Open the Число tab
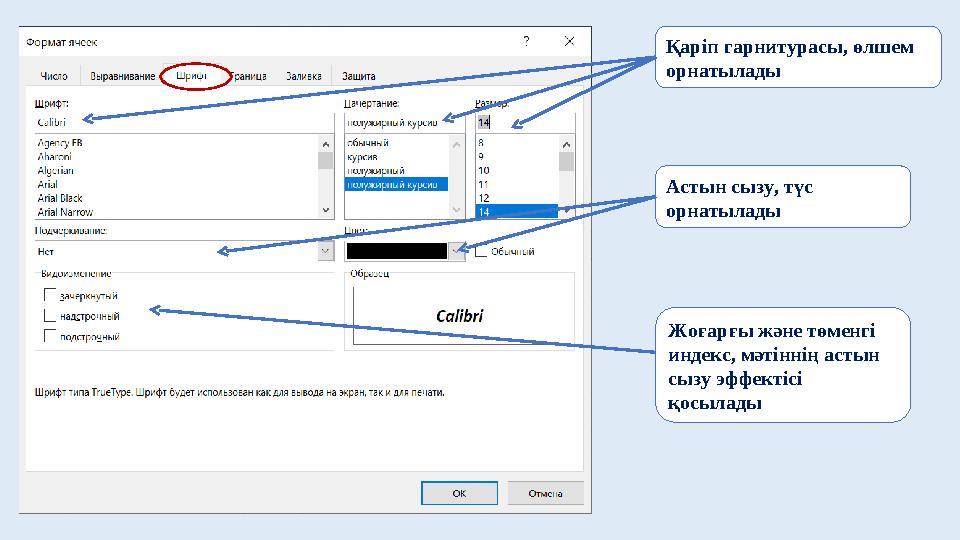Viewport: 960px width, 540px height. [x=54, y=76]
